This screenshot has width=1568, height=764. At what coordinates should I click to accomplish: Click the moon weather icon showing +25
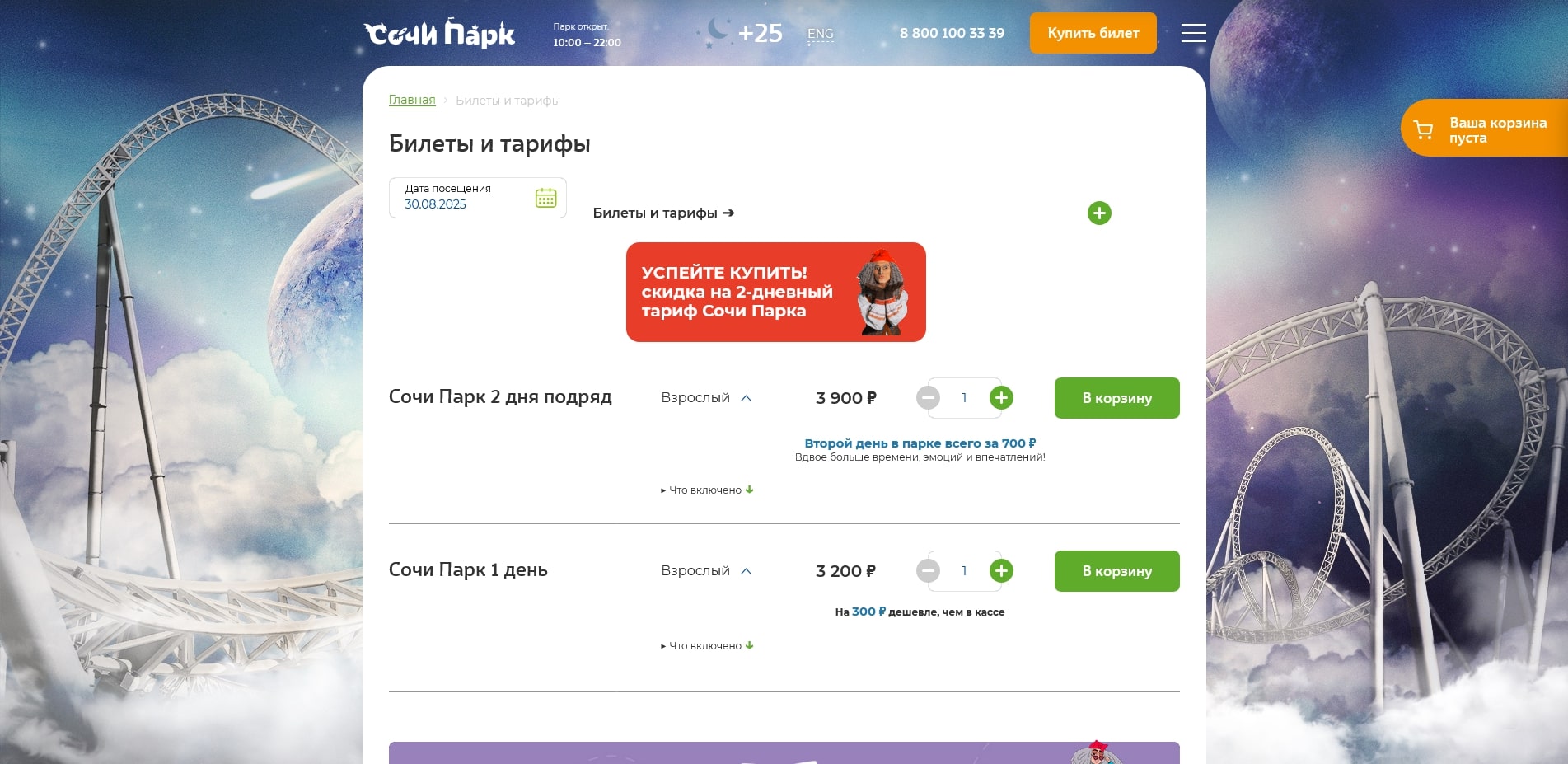coord(716,32)
